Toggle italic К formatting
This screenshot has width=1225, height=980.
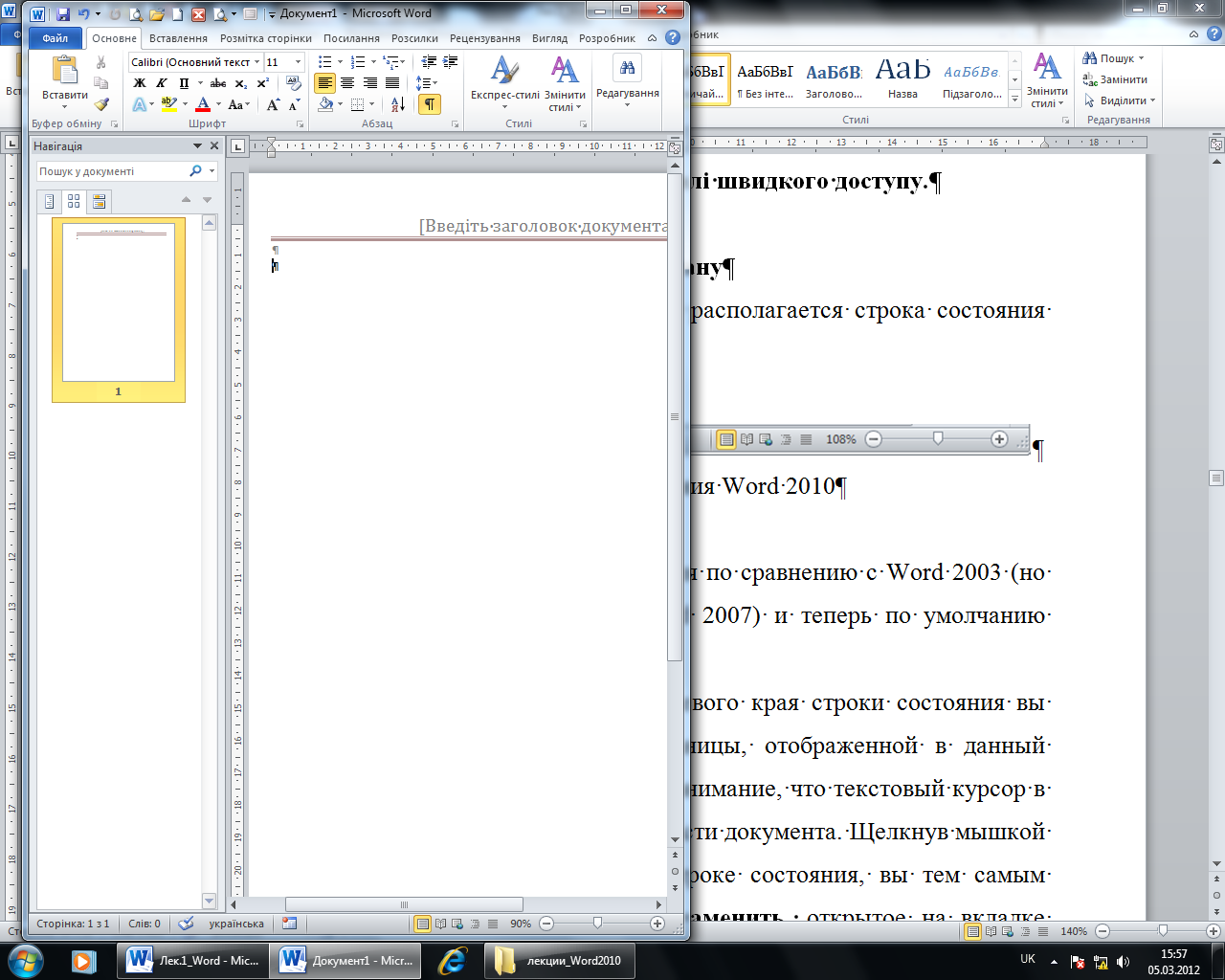click(162, 83)
